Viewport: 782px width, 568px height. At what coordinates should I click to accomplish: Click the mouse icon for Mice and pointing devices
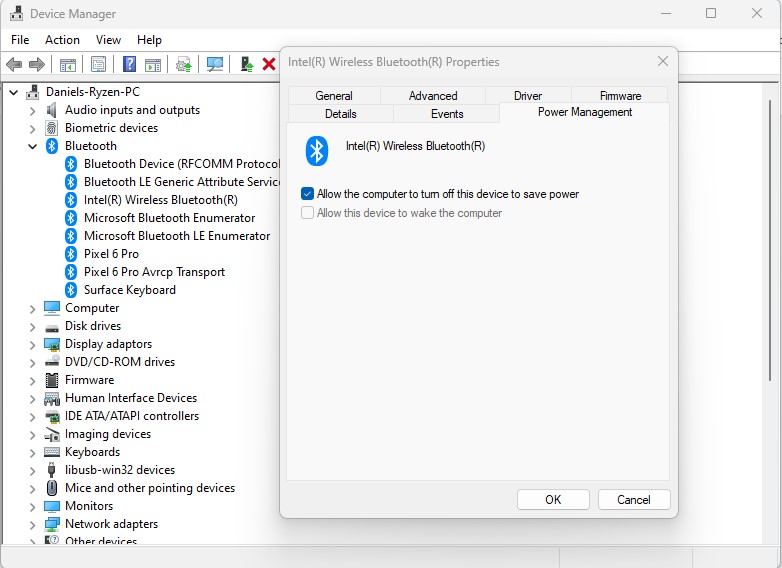(x=51, y=488)
